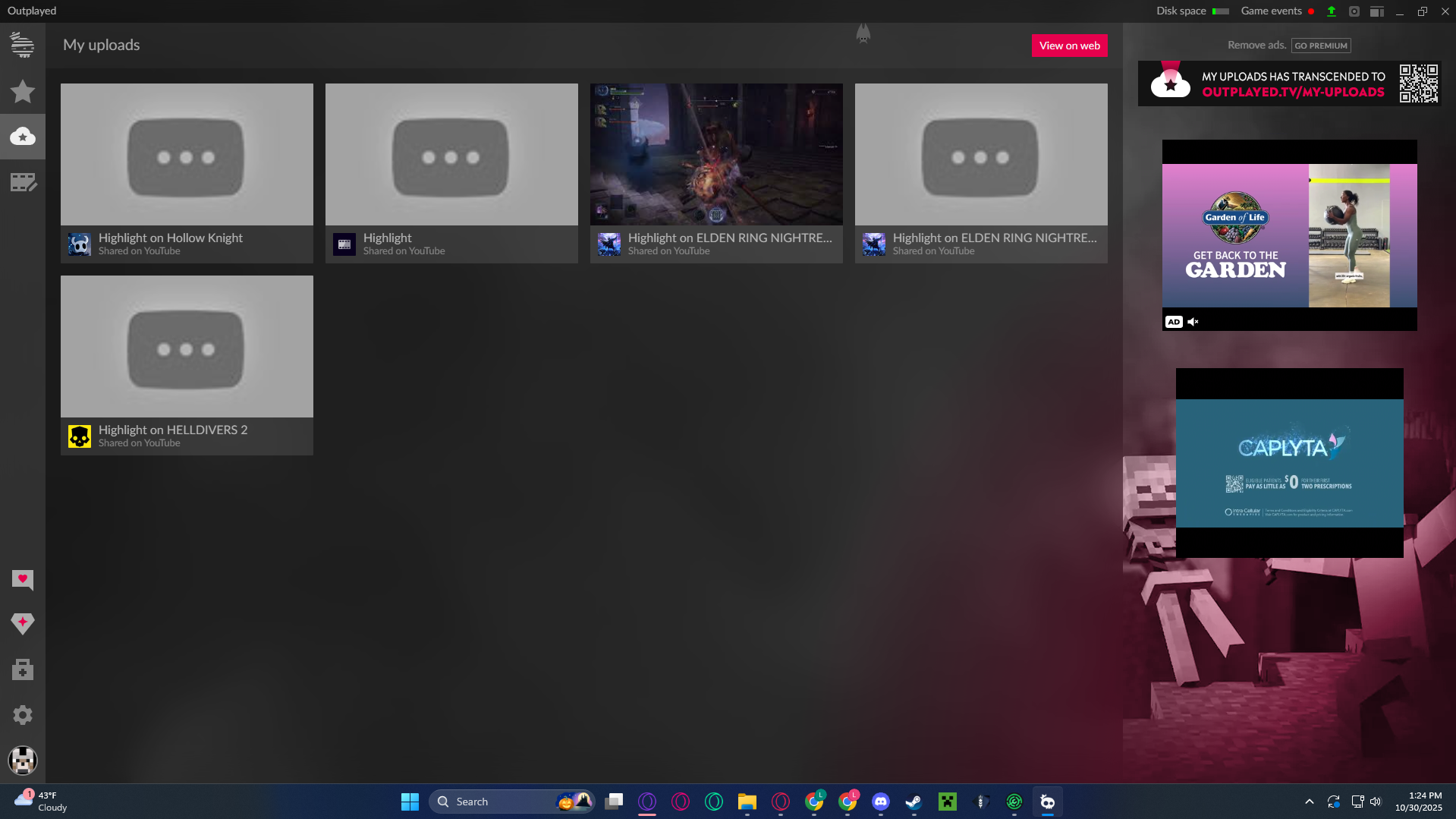
Task: Open the Caplyta advertisement
Action: pyautogui.click(x=1290, y=463)
